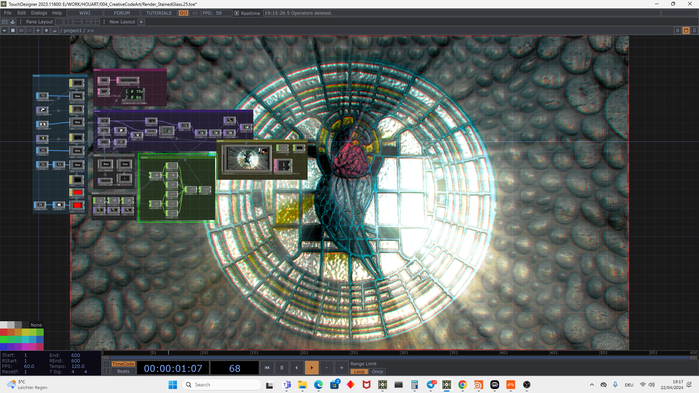Step one frame forward with plus button
699x393 pixels.
(341, 368)
